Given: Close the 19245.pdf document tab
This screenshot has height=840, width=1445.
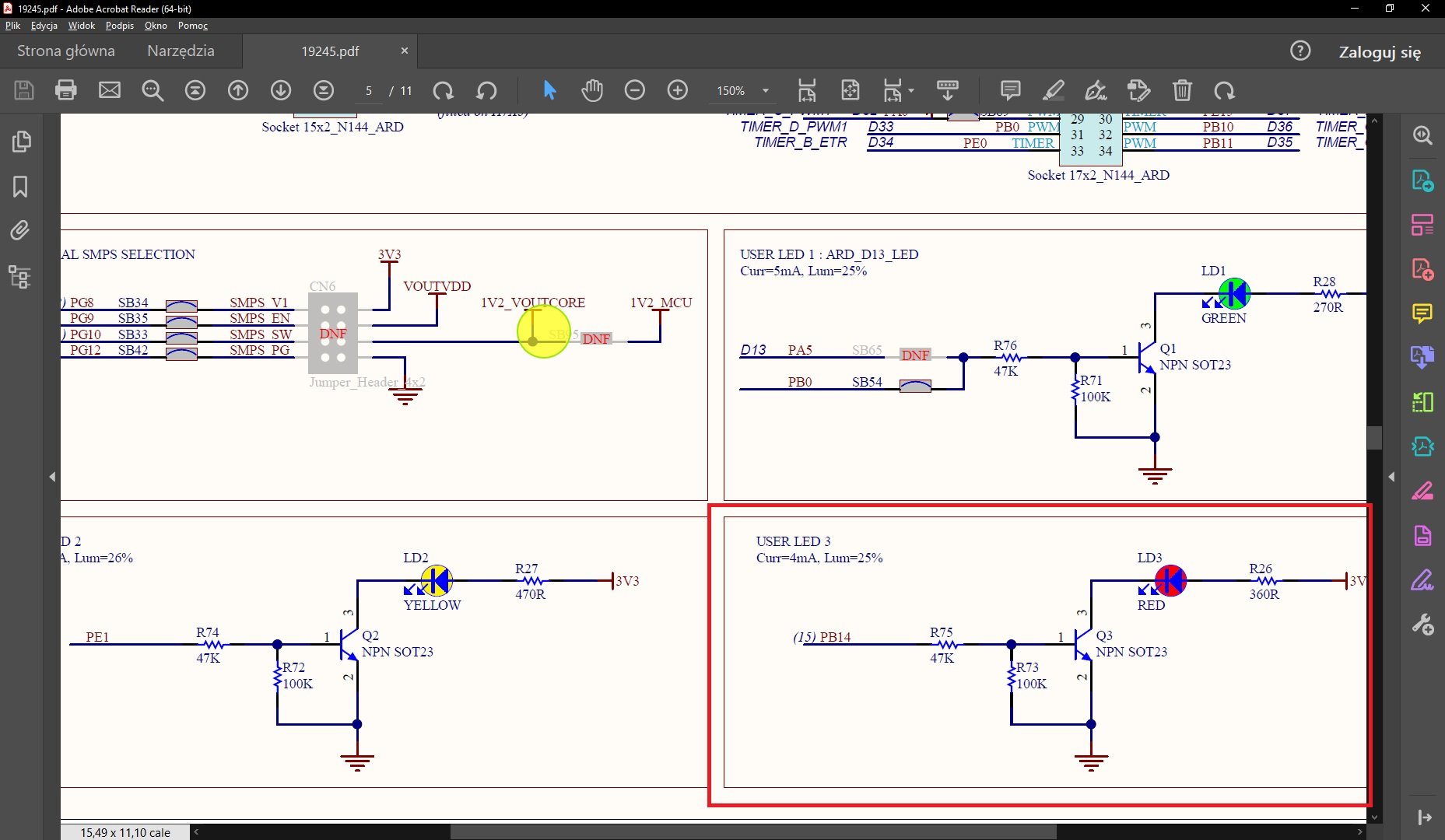Looking at the screenshot, I should click(405, 51).
